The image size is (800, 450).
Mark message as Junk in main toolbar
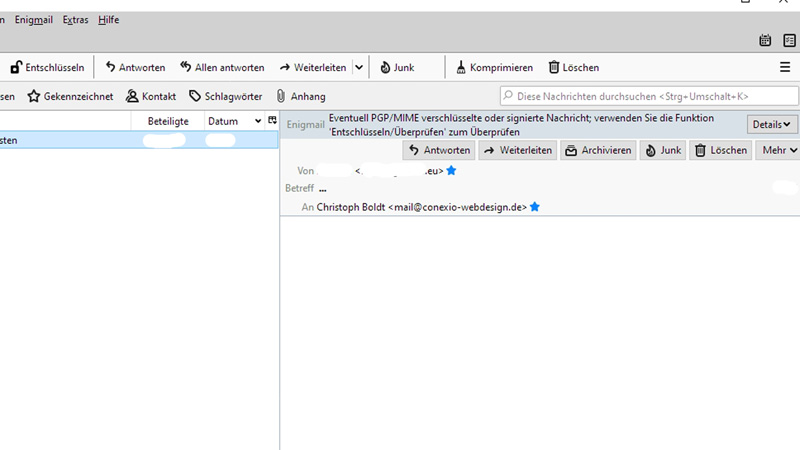click(397, 67)
